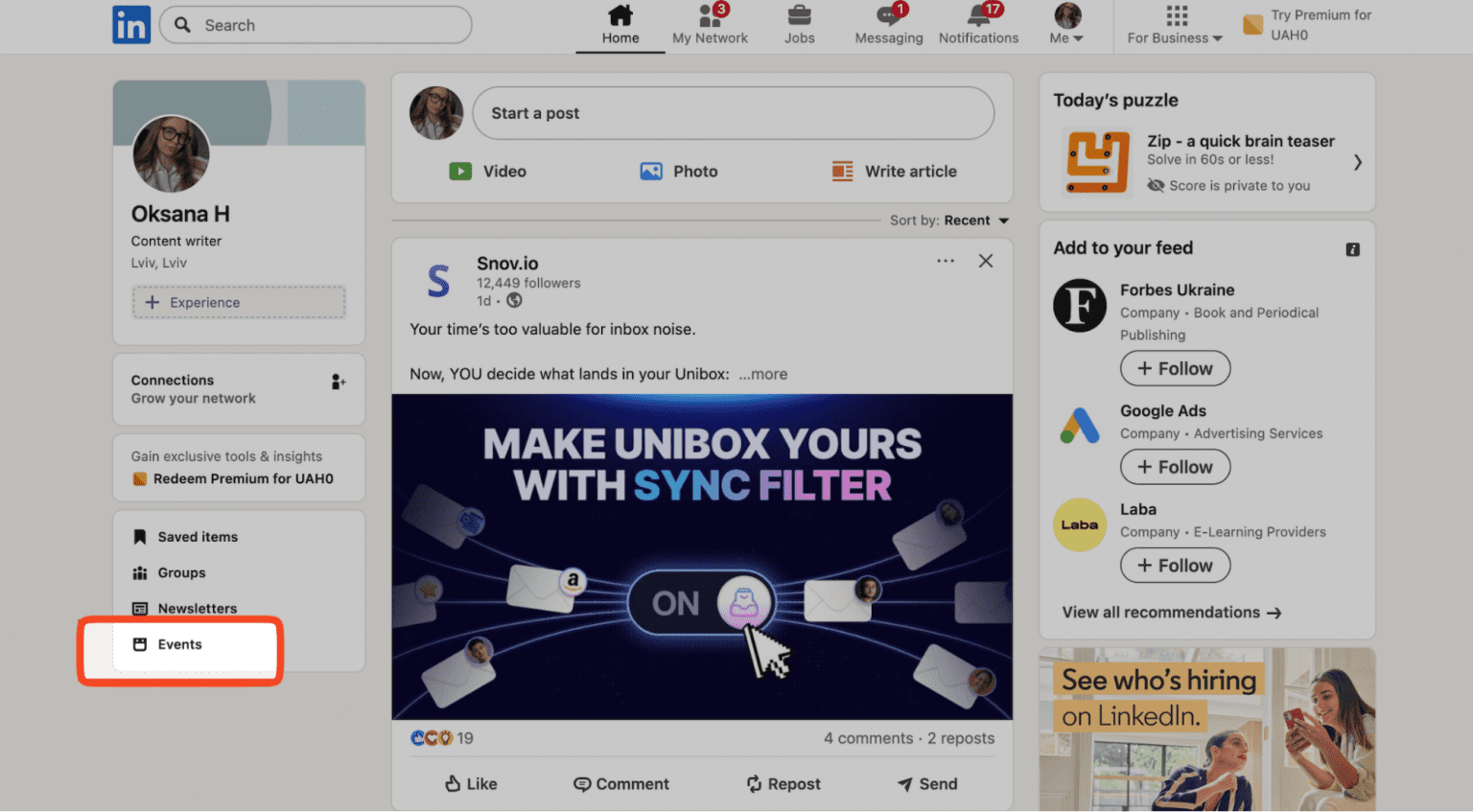Click the Snov.io page name
Screen dimensions: 1473x812
507,264
